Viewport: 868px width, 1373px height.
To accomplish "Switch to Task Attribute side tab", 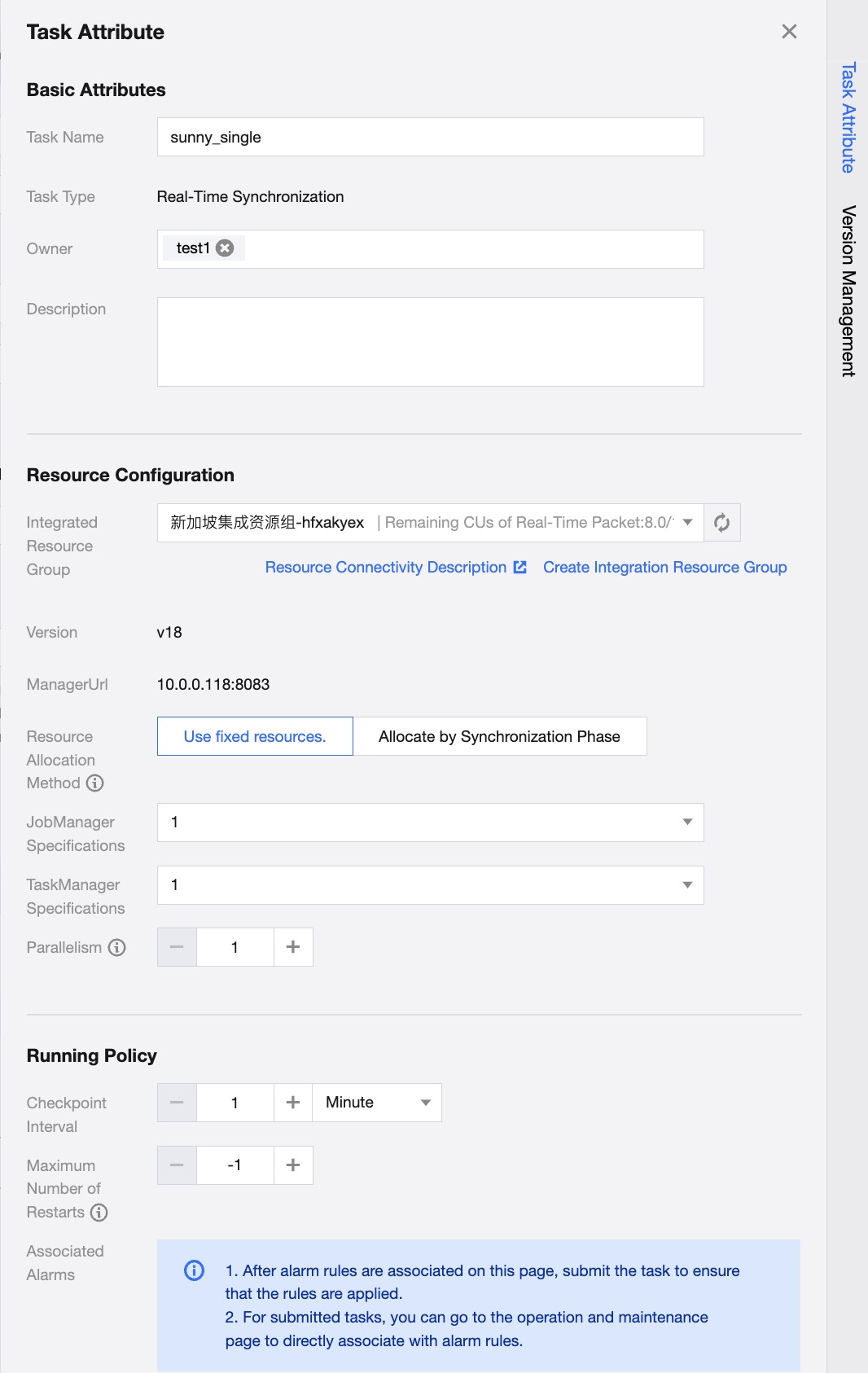I will 848,118.
